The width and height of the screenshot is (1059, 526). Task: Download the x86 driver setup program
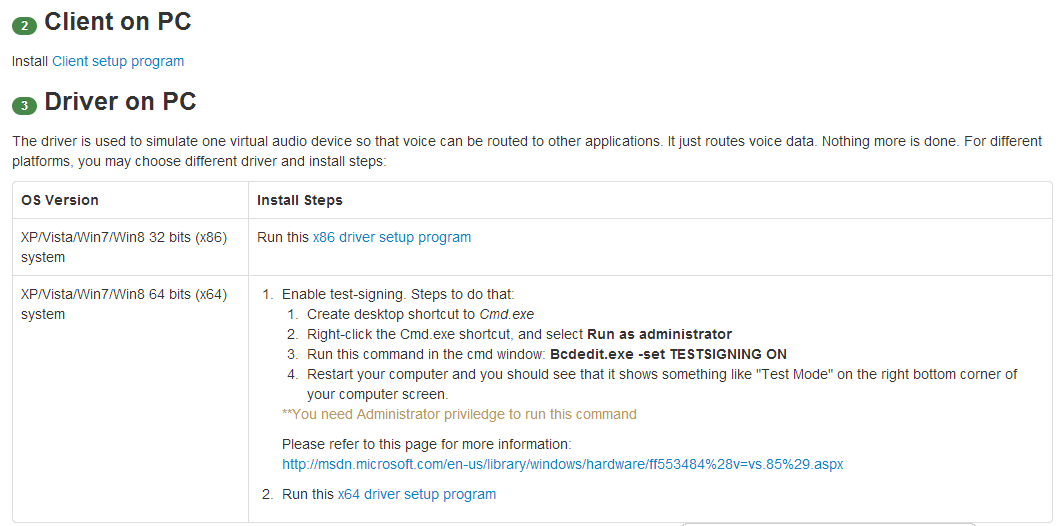(x=392, y=238)
